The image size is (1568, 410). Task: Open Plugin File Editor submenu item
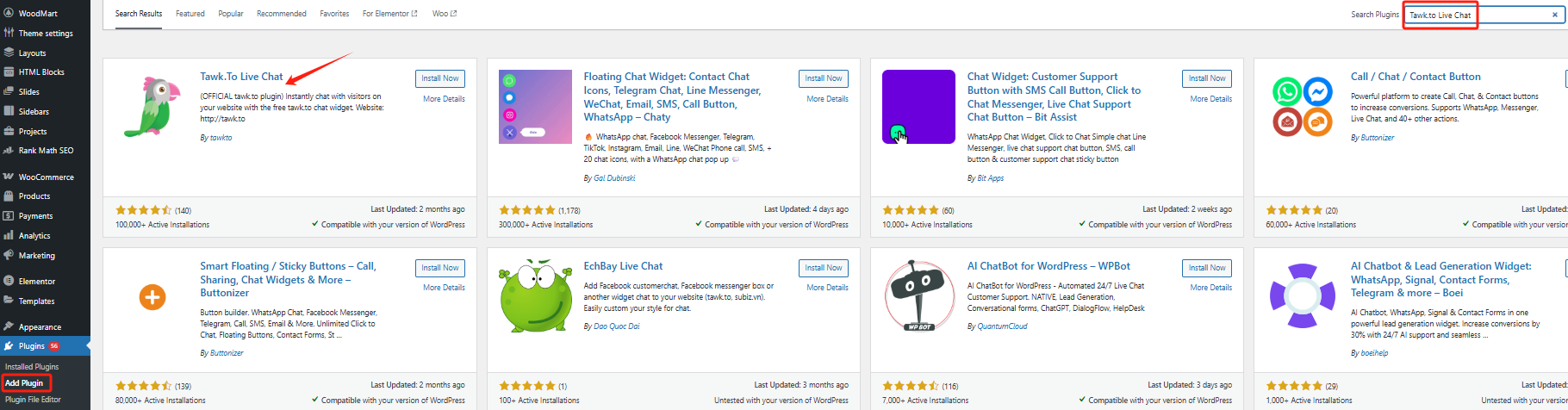33,400
